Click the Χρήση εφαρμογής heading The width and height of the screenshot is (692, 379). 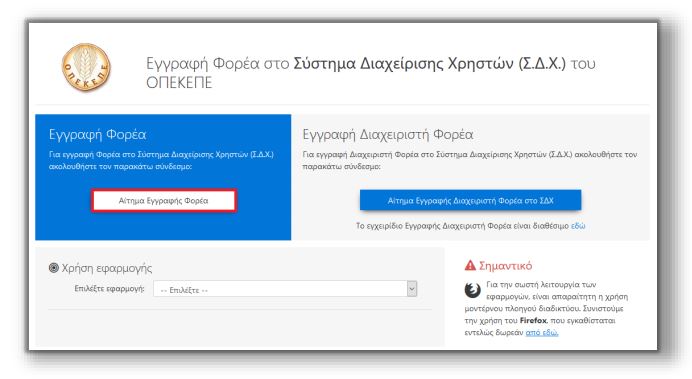coord(107,268)
